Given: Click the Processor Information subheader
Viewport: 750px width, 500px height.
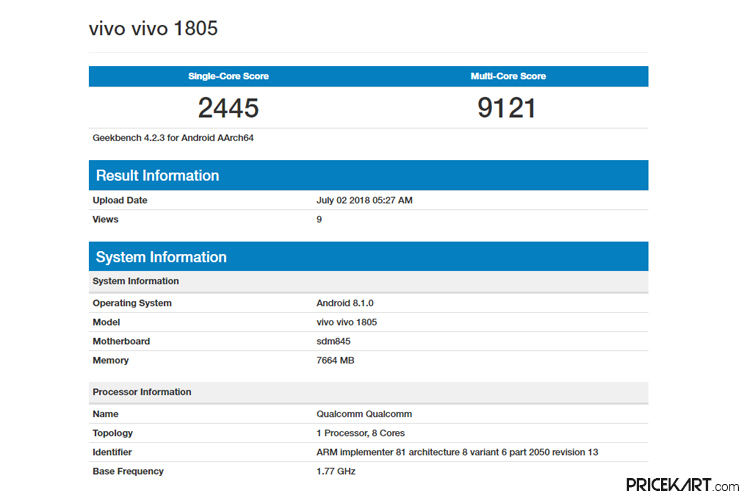Looking at the screenshot, I should [x=368, y=392].
